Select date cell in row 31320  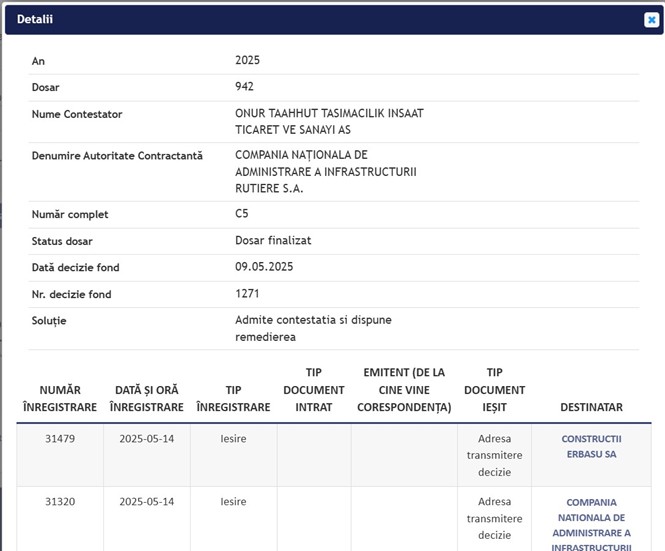(146, 501)
